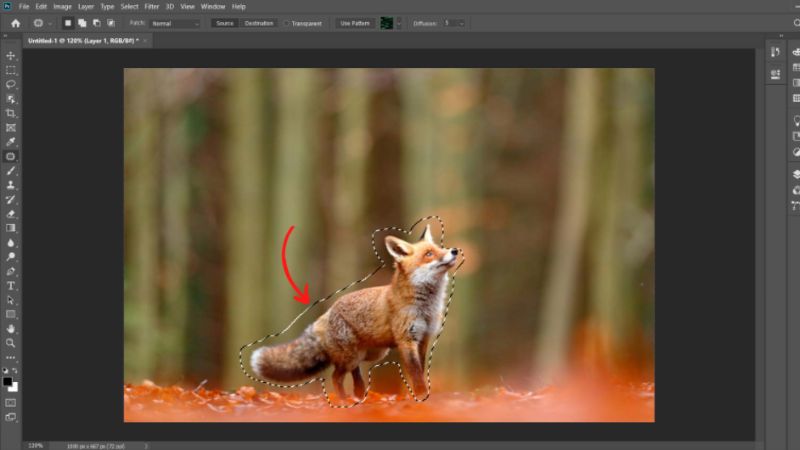
Task: Collapse the right panel dock
Action: pos(781,36)
